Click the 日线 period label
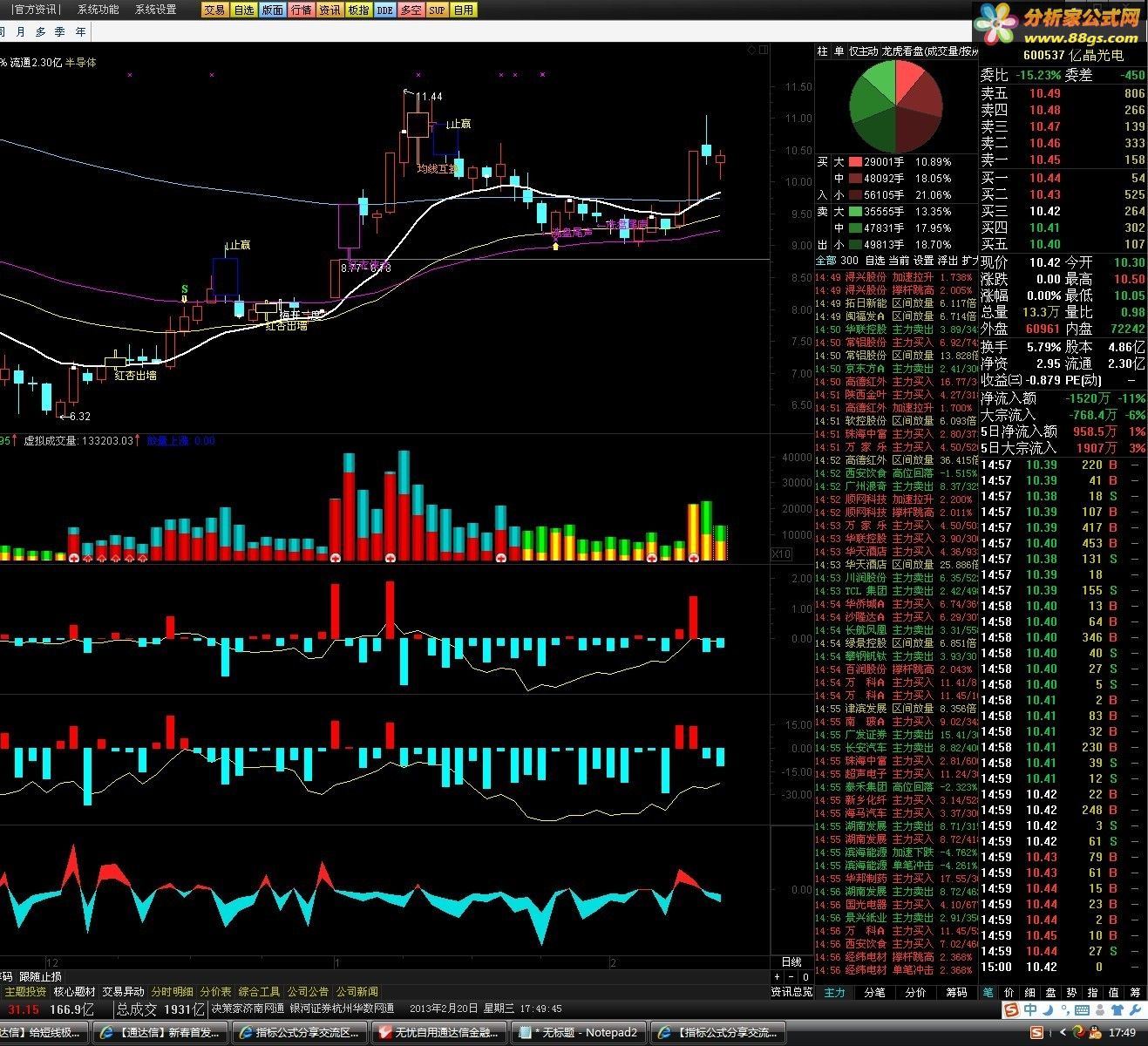1148x1046 pixels. click(x=791, y=962)
